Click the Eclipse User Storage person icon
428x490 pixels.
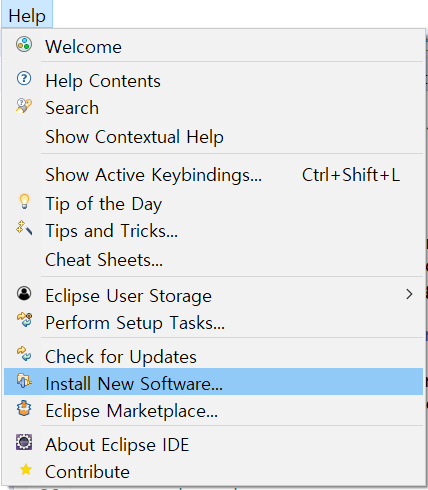[x=24, y=294]
